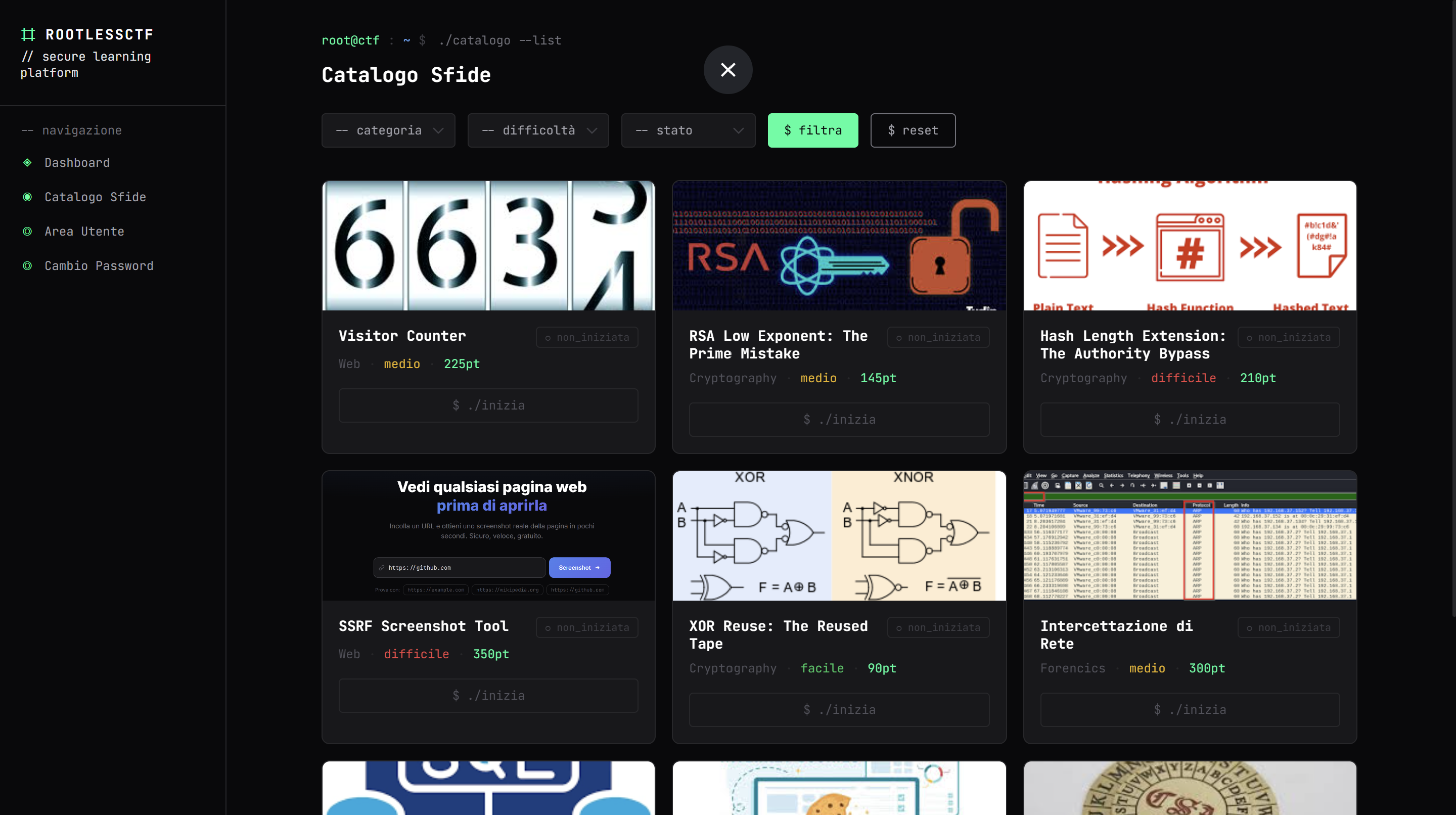
Task: Click the facile difficulty label
Action: coord(822,668)
